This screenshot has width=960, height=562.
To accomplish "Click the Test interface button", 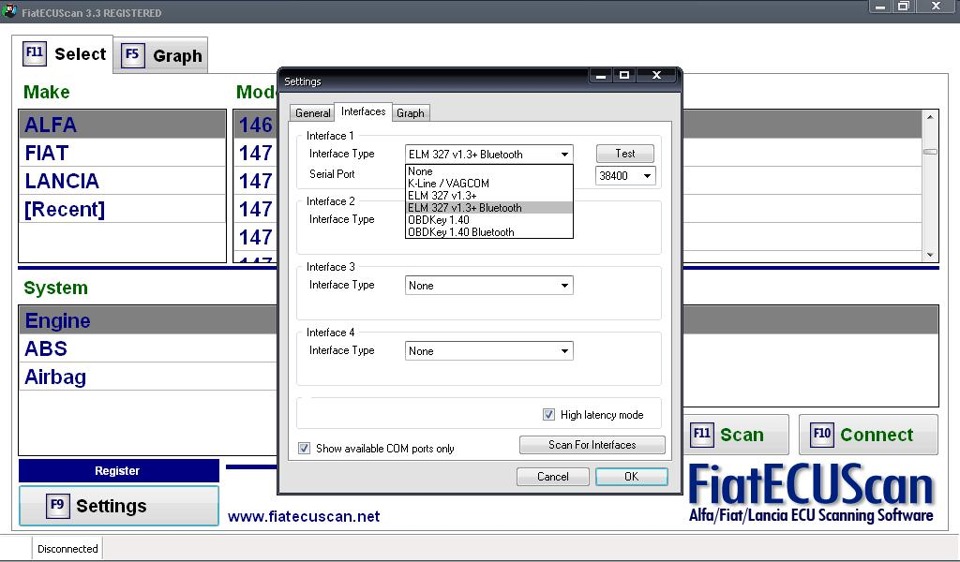I will click(625, 153).
